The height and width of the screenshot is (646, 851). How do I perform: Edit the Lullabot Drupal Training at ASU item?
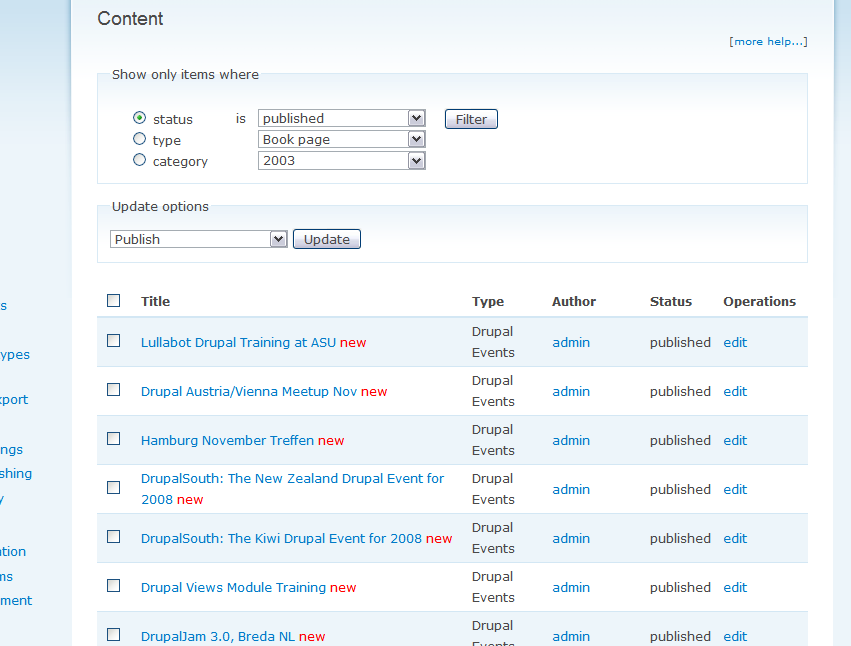point(735,342)
